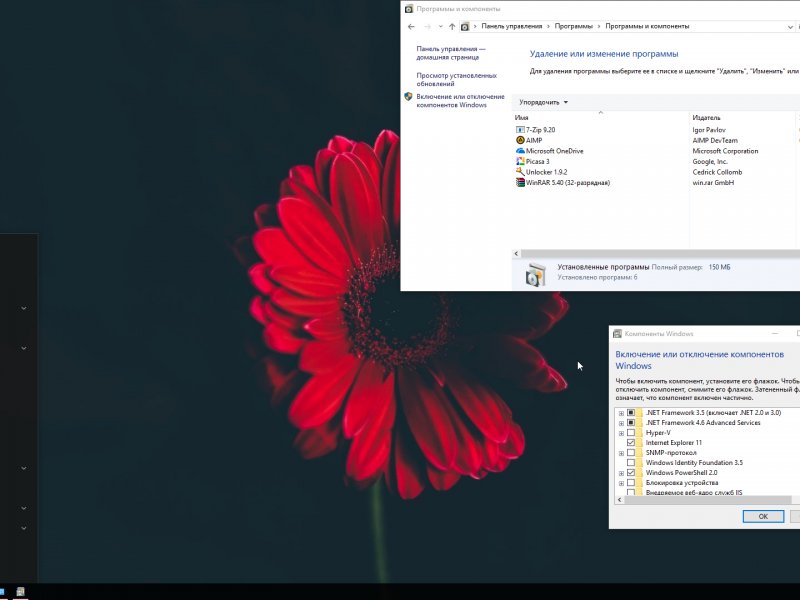Image resolution: width=800 pixels, height=600 pixels.
Task: Select the Picasa 3 program icon
Action: click(x=520, y=161)
